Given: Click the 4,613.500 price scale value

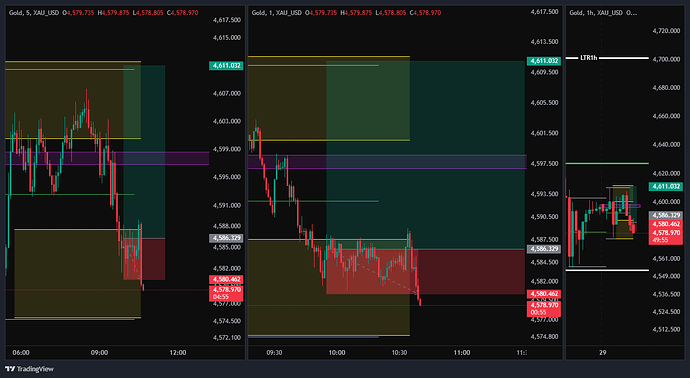Looking at the screenshot, I should pos(544,42).
